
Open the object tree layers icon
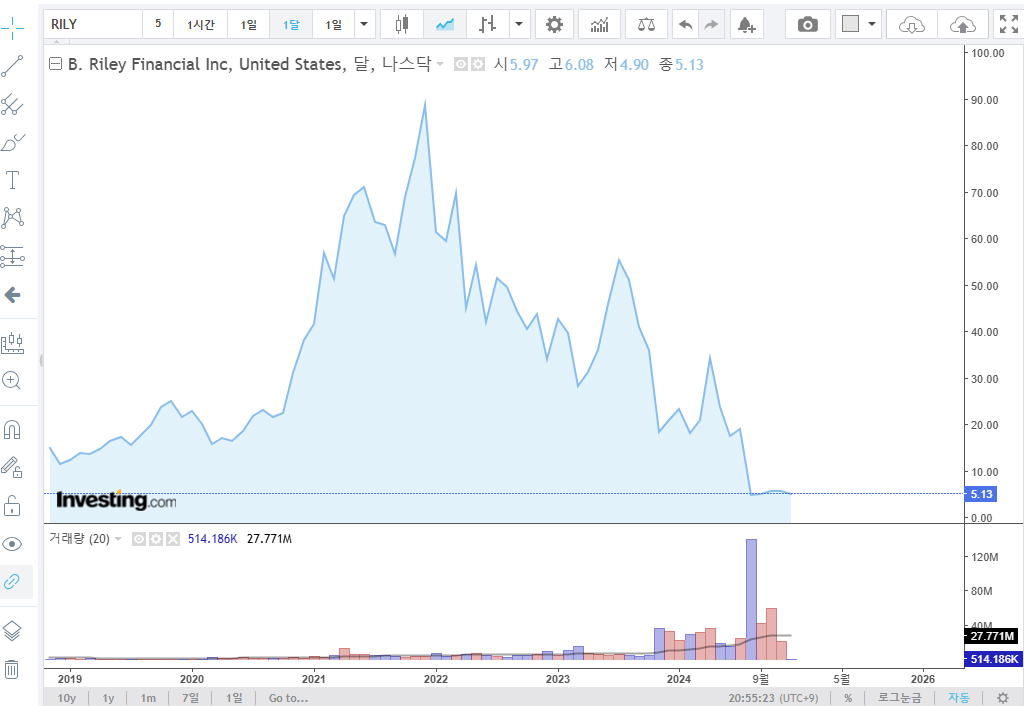click(x=12, y=631)
